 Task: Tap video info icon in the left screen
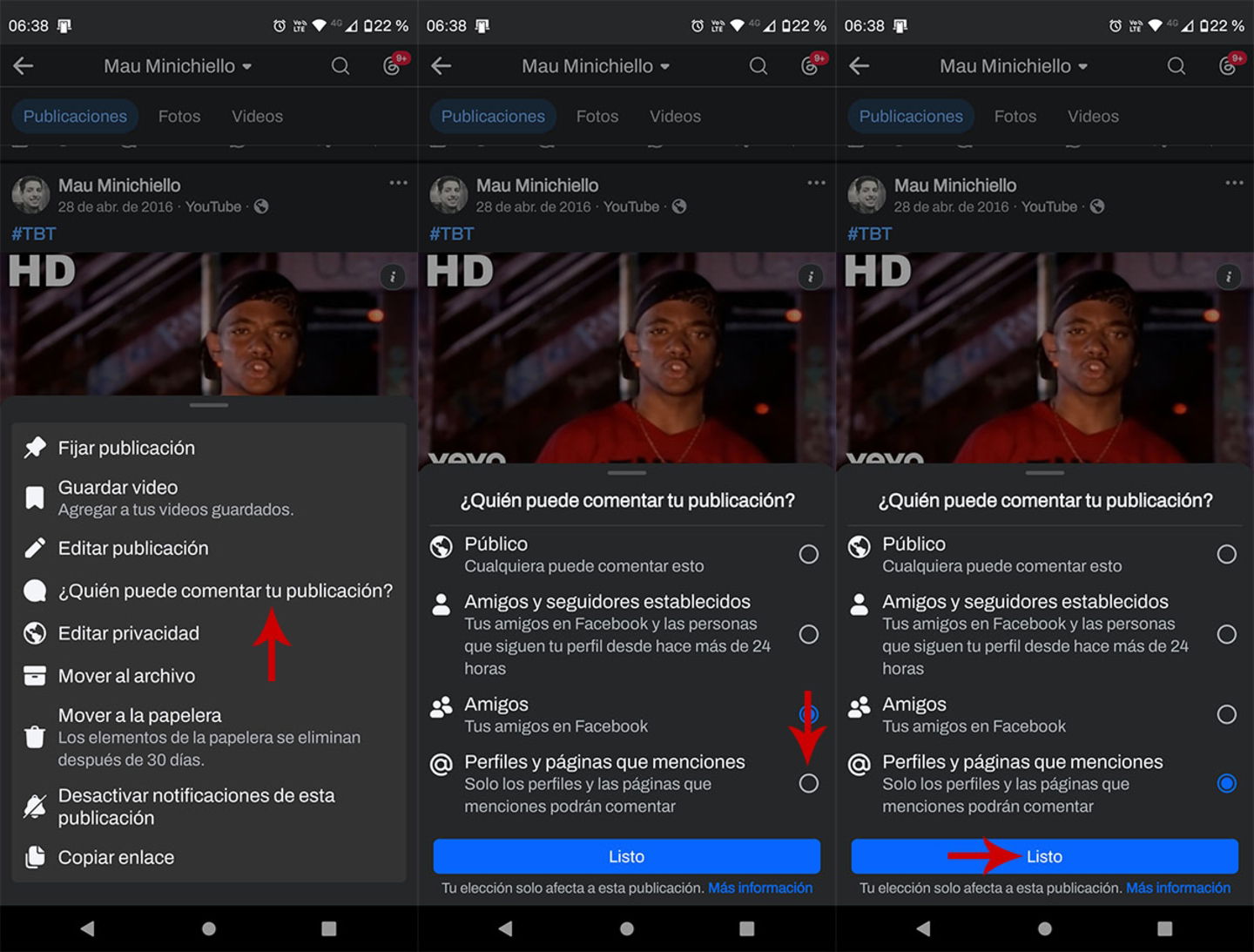393,277
